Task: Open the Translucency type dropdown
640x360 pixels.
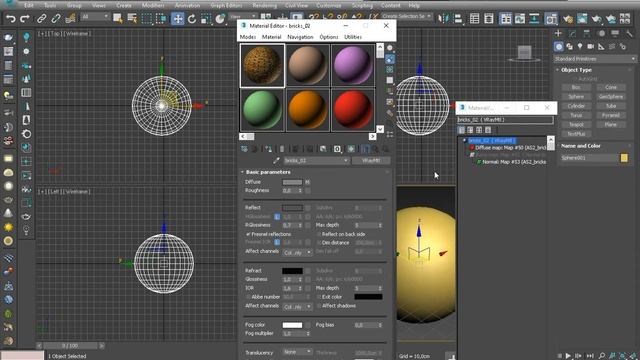Action: tap(297, 352)
